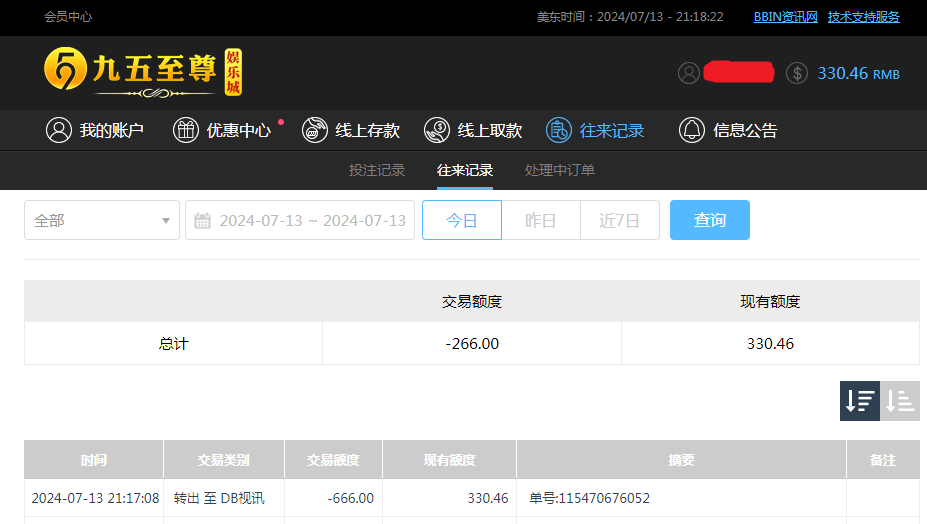
Task: Open the 技术支持服务 link
Action: coord(863,17)
